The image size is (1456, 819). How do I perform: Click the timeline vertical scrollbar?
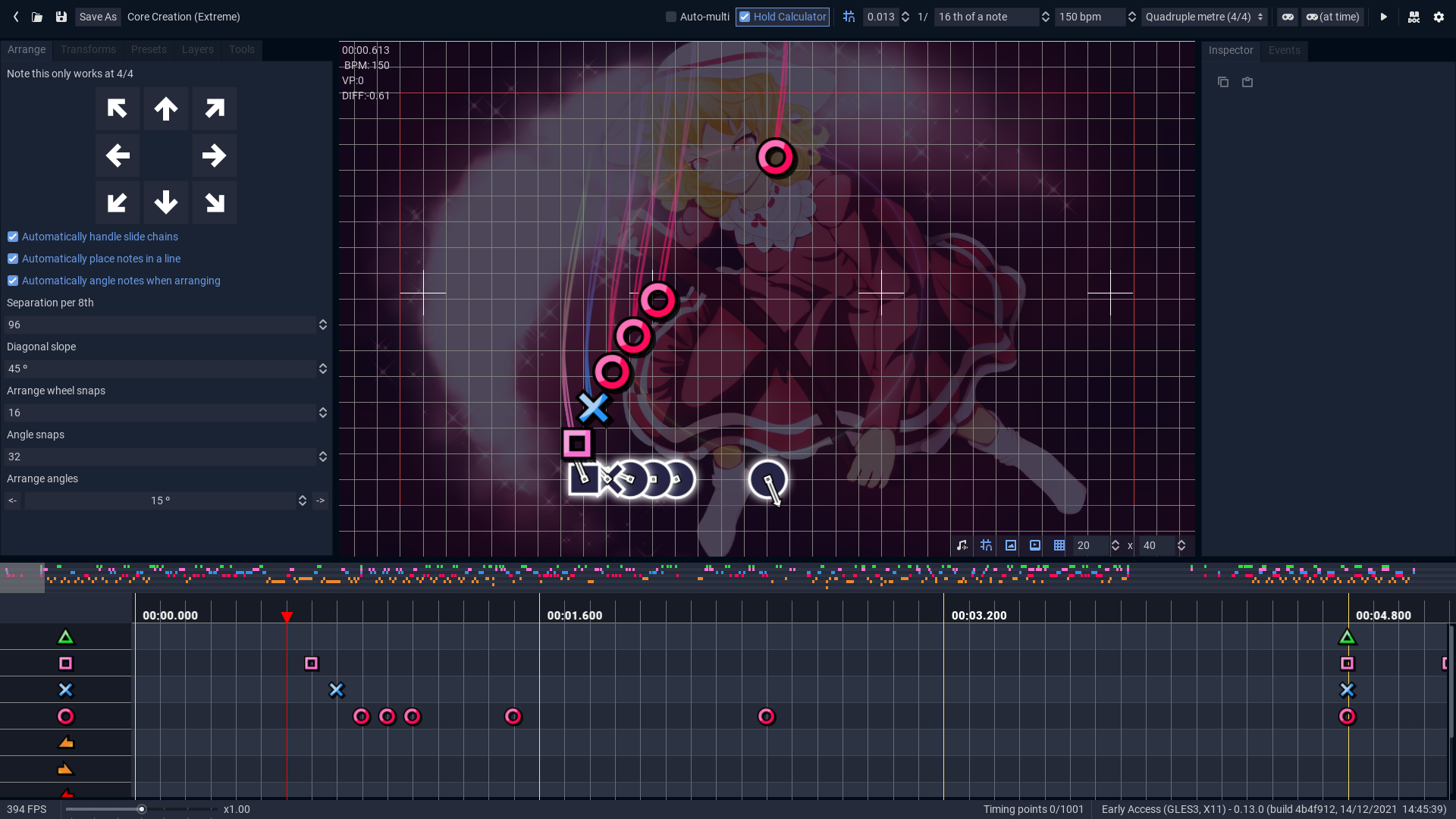pos(1451,682)
